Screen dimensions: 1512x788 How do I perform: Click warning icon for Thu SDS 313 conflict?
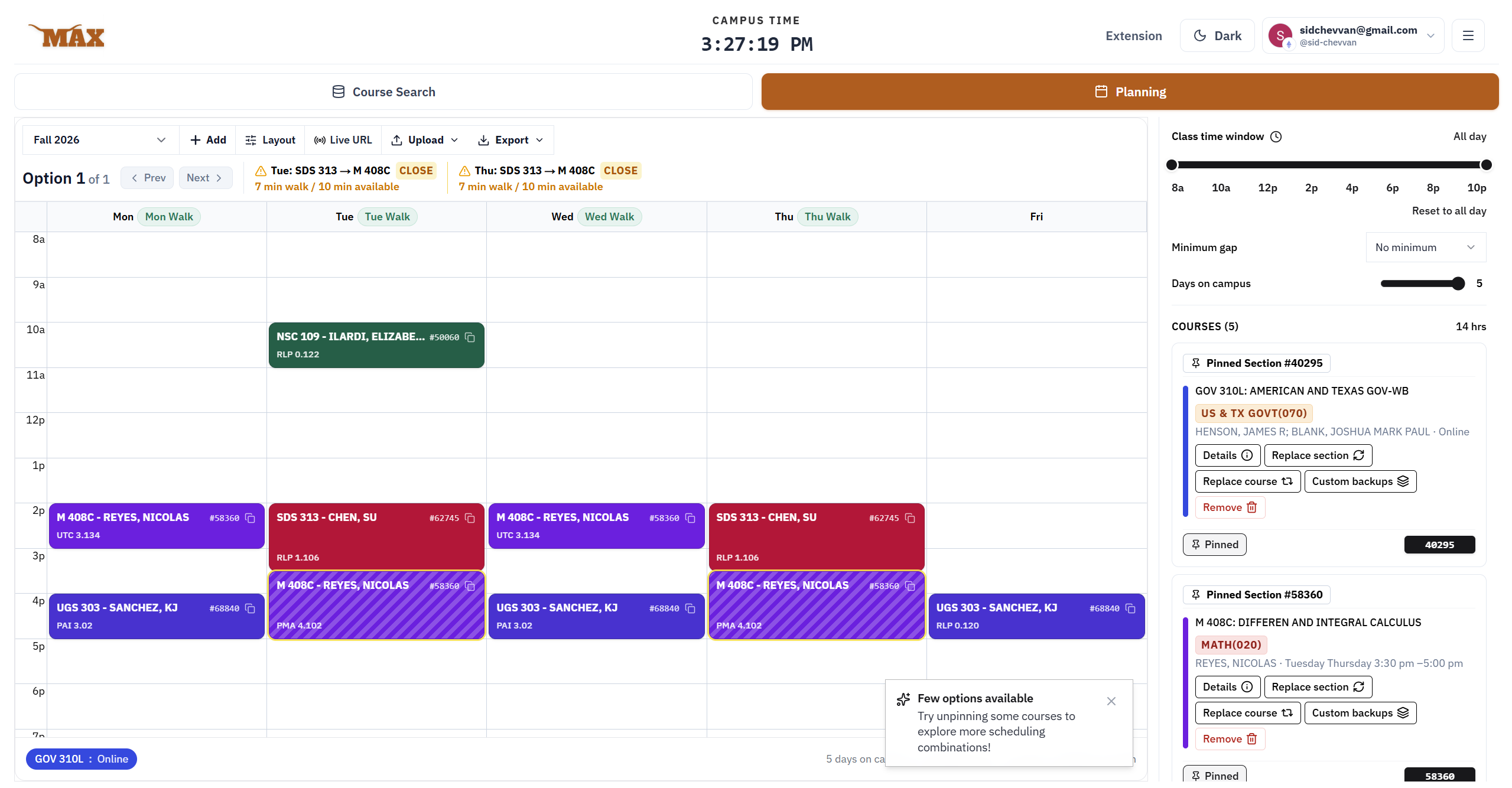464,171
